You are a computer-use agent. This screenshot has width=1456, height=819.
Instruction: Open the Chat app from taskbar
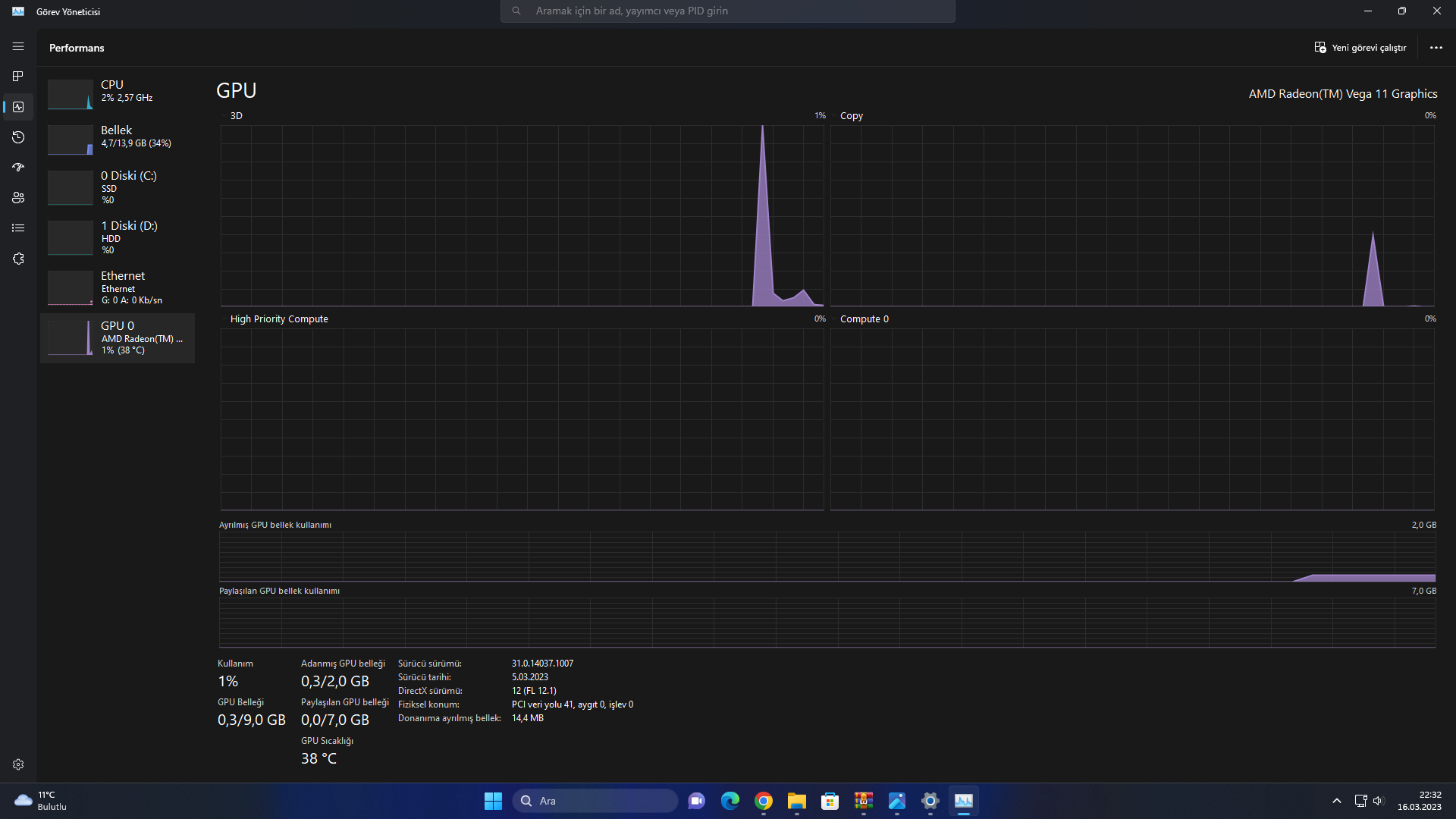697,801
